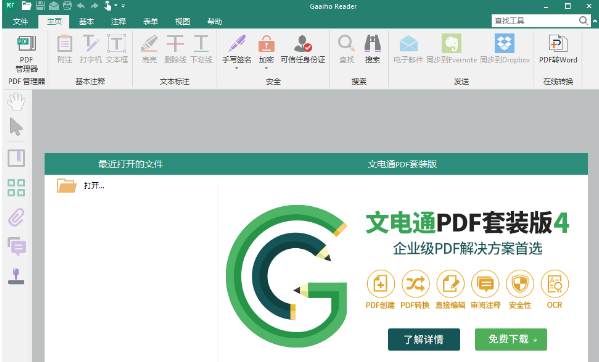Choose the 下划线 underline tool
The height and width of the screenshot is (362, 599).
pos(201,48)
